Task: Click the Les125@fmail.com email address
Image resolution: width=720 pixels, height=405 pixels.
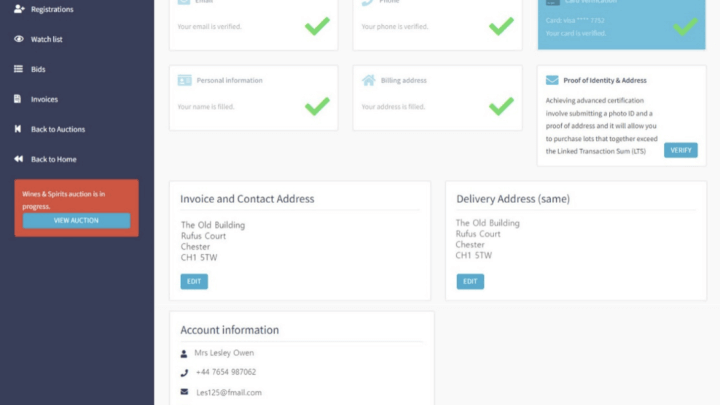Action: [x=228, y=392]
